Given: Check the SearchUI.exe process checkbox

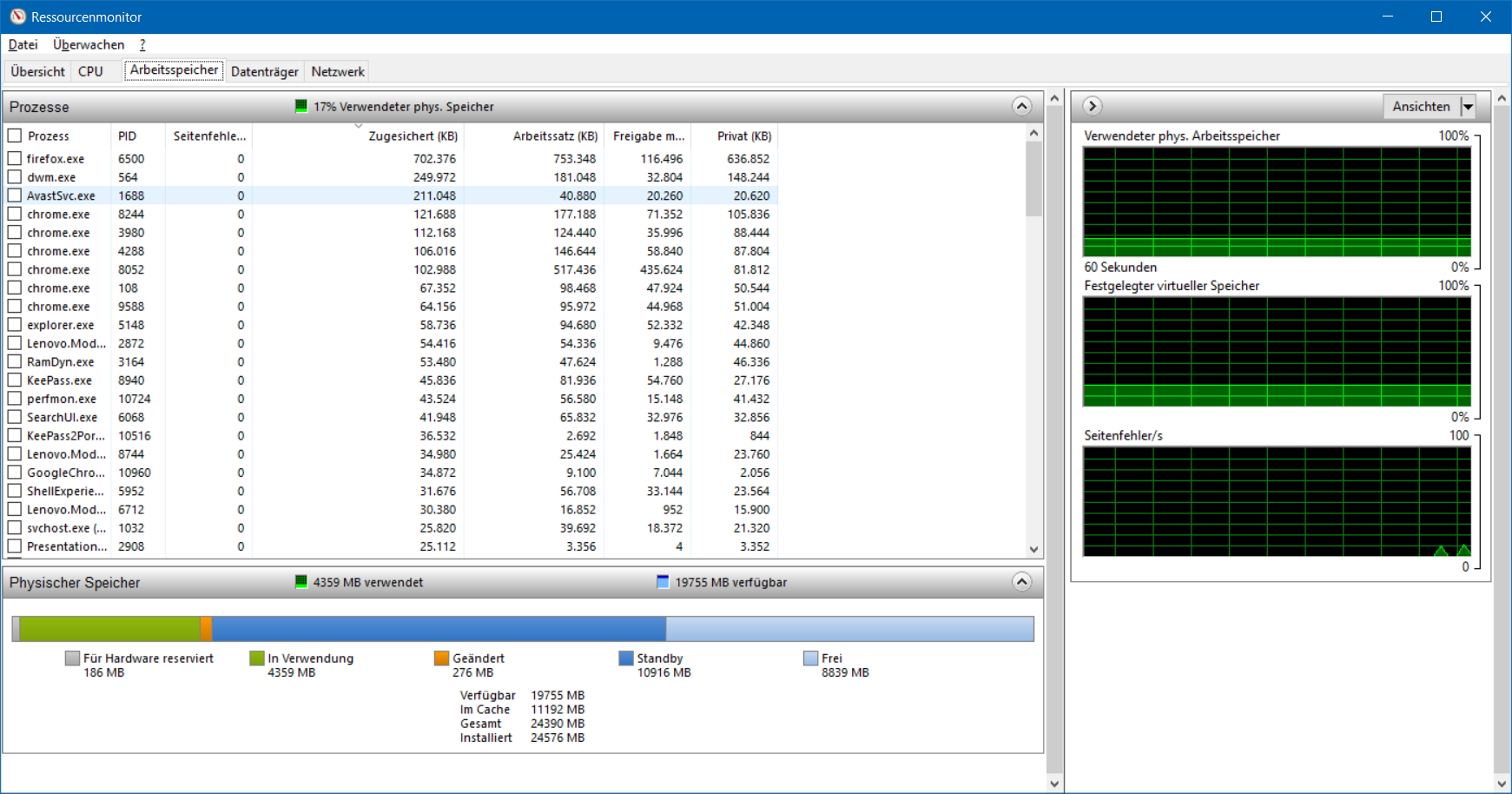Looking at the screenshot, I should pos(15,417).
